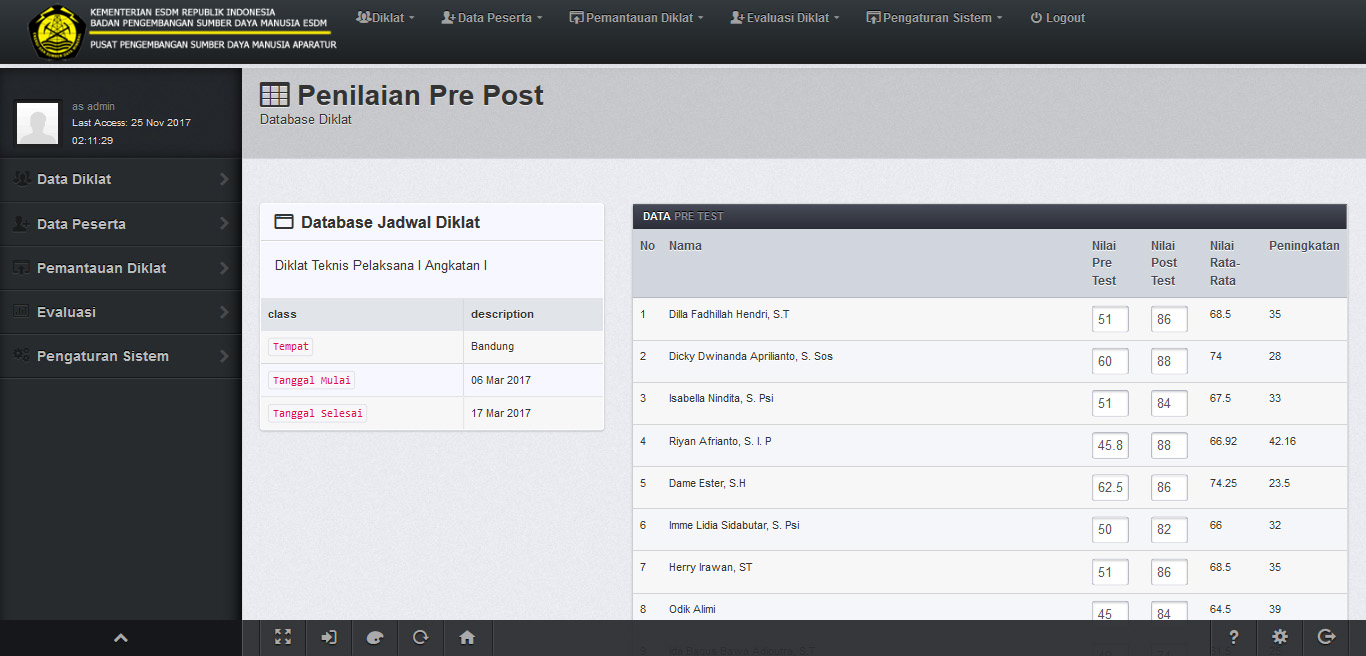Go to home via bottom toolbar icon
This screenshot has width=1366, height=656.
tap(467, 637)
